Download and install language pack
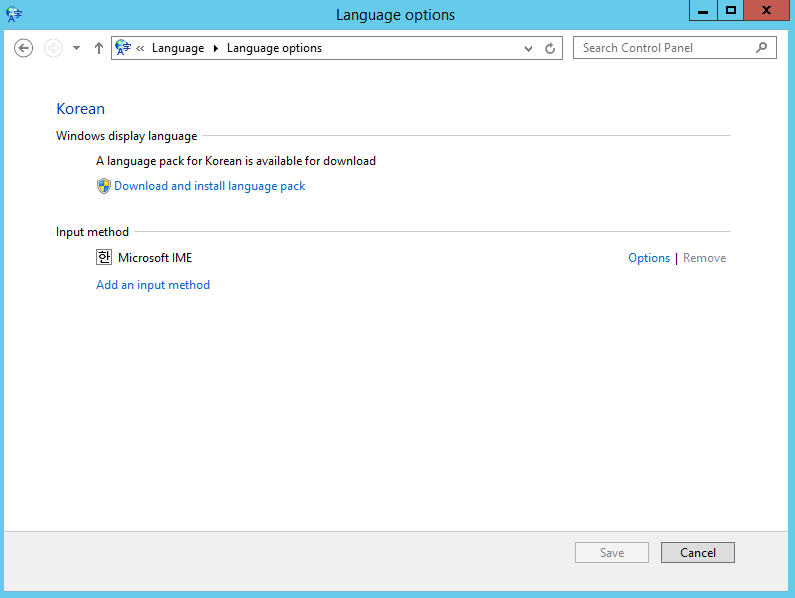 pos(209,186)
